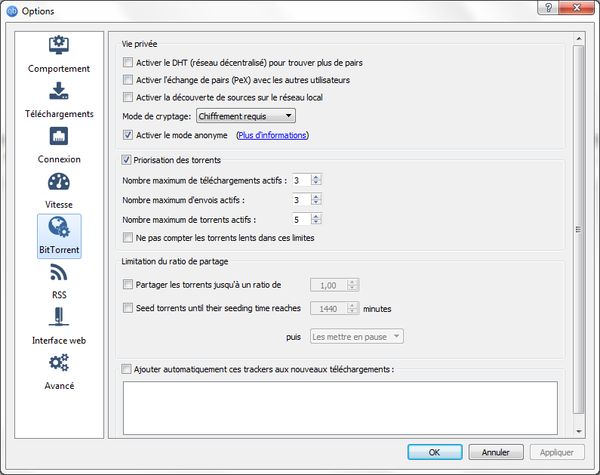Enable local network source discovery checkbox
The image size is (600, 475).
click(128, 97)
